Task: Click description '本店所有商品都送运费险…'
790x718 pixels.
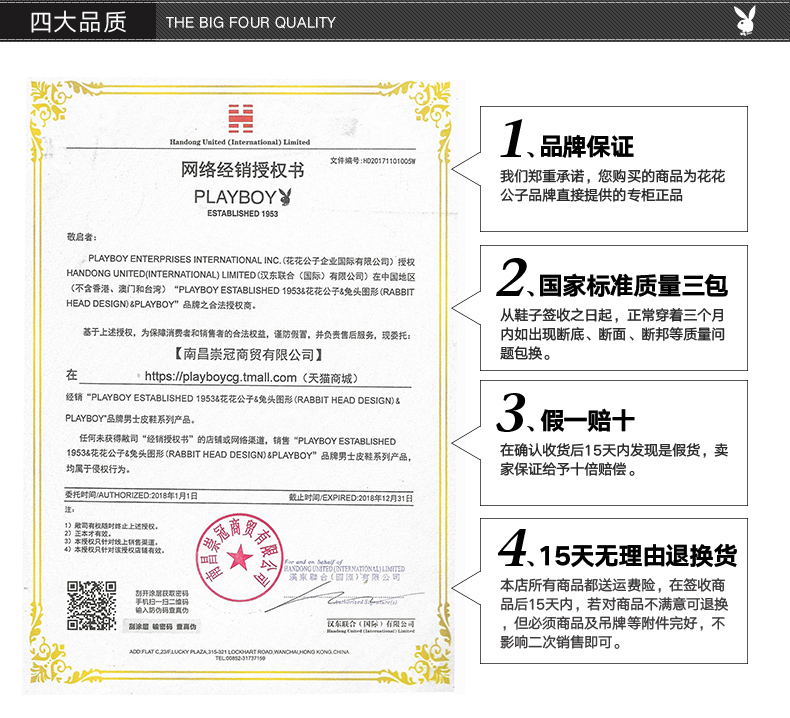Action: tap(614, 614)
